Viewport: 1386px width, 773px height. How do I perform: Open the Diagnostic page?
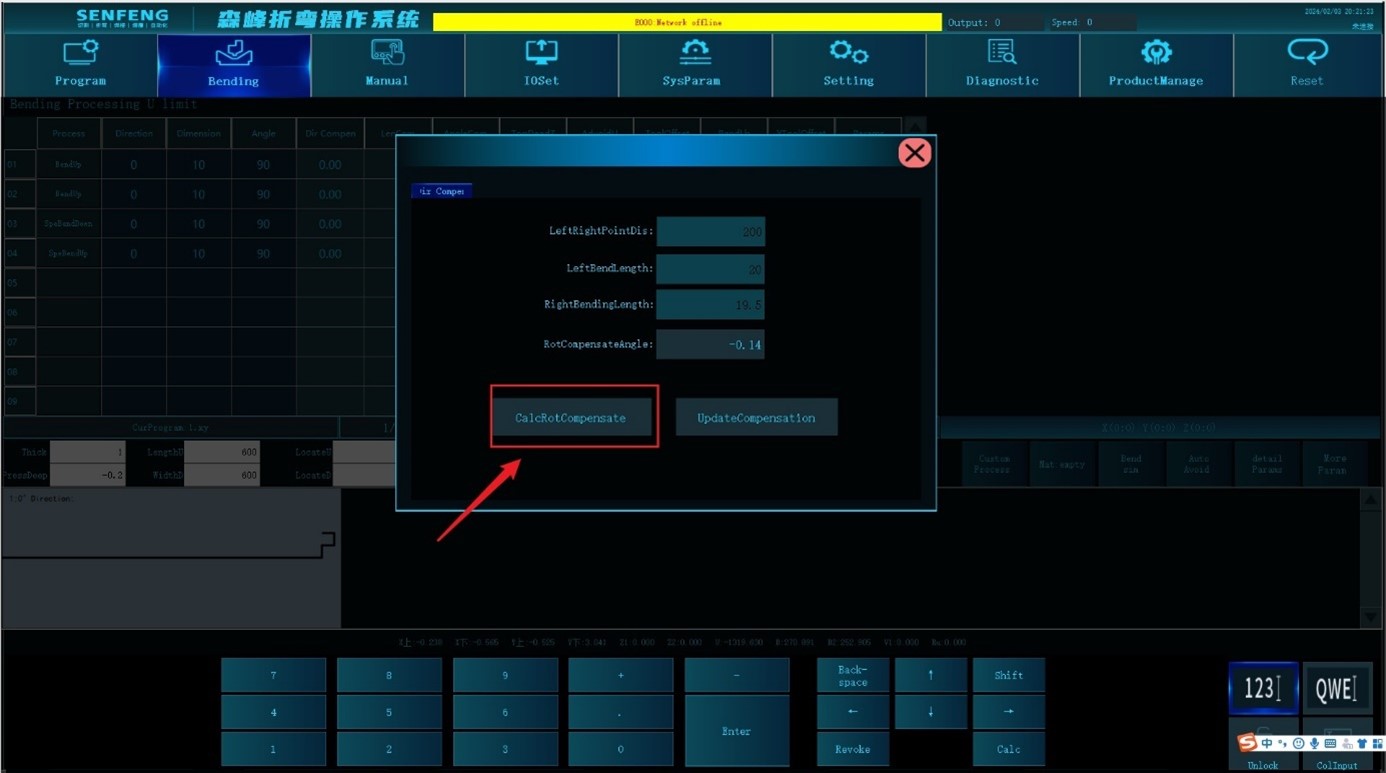pyautogui.click(x=1002, y=65)
